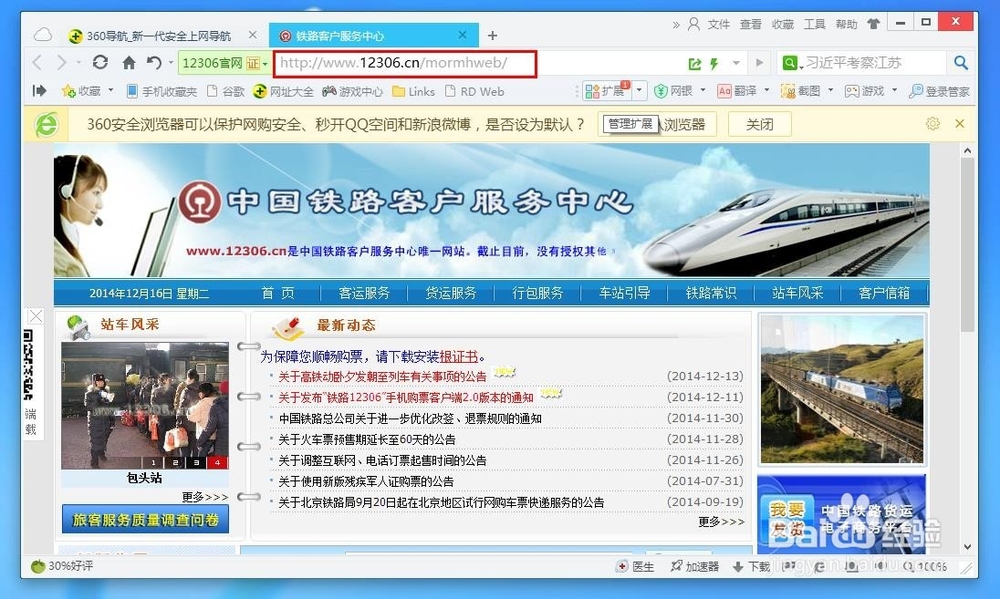The width and height of the screenshot is (1000, 599).
Task: Close the 铁路客户服务中心 tab
Action: tap(462, 35)
